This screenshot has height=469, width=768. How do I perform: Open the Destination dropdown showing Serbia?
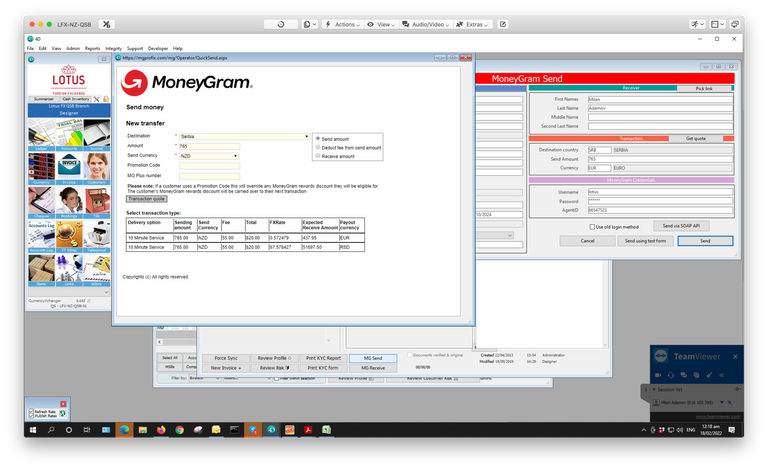[x=244, y=137]
